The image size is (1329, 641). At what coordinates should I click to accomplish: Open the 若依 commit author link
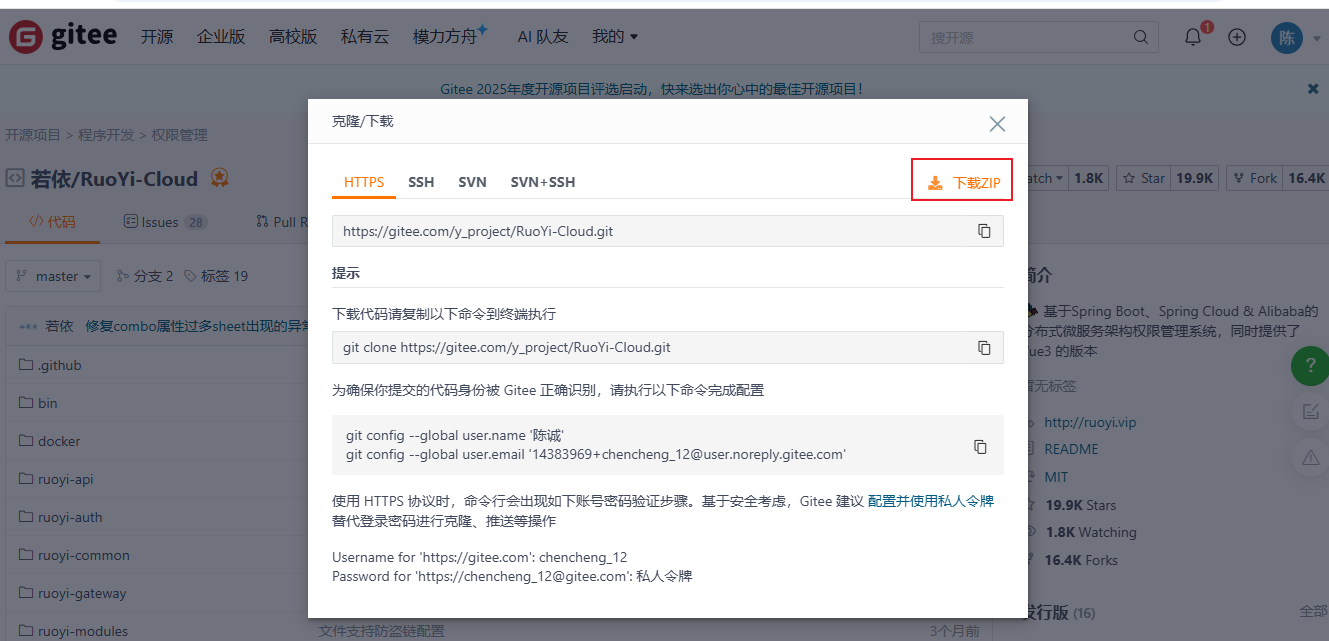59,326
